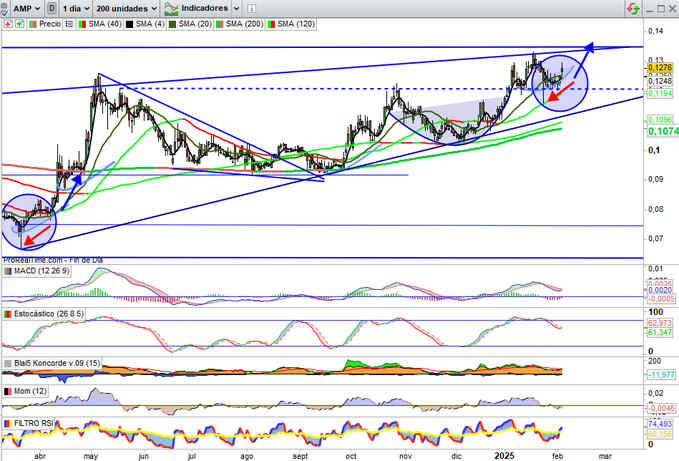The image size is (679, 461).
Task: Expand the arrow next to Indicadores
Action: (236, 8)
